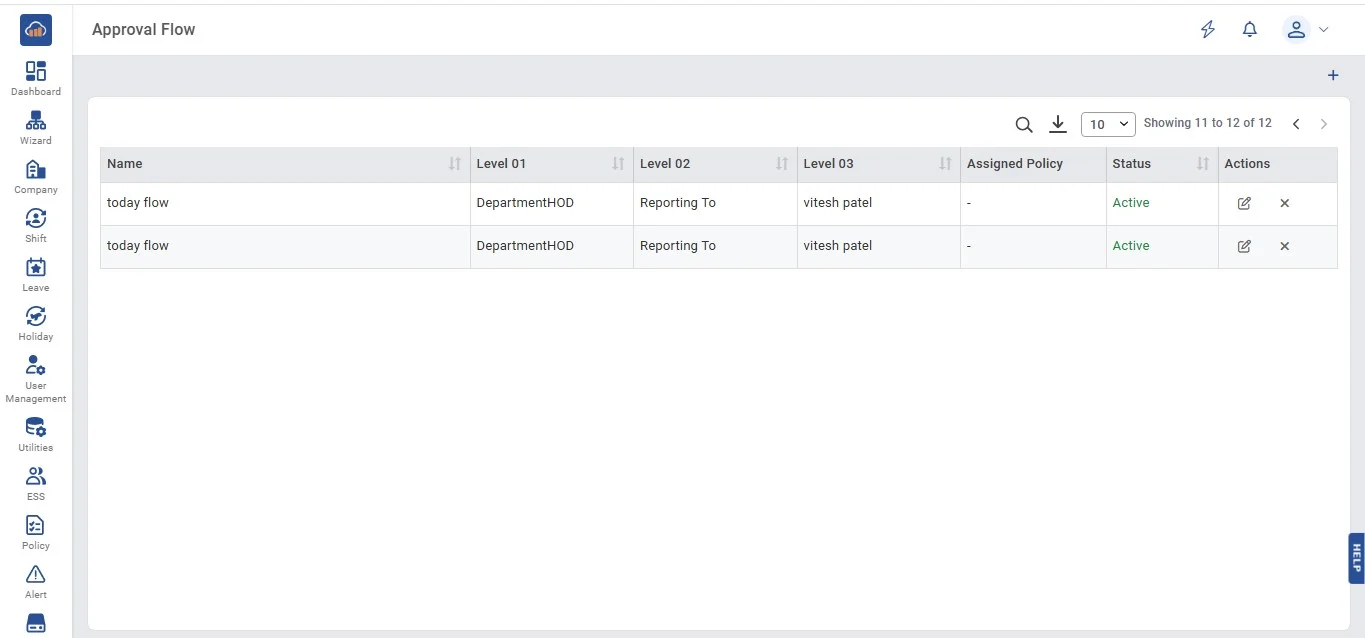Screen dimensions: 1365x638
Task: Click the lightning bolt quick actions icon
Action: tap(1208, 30)
